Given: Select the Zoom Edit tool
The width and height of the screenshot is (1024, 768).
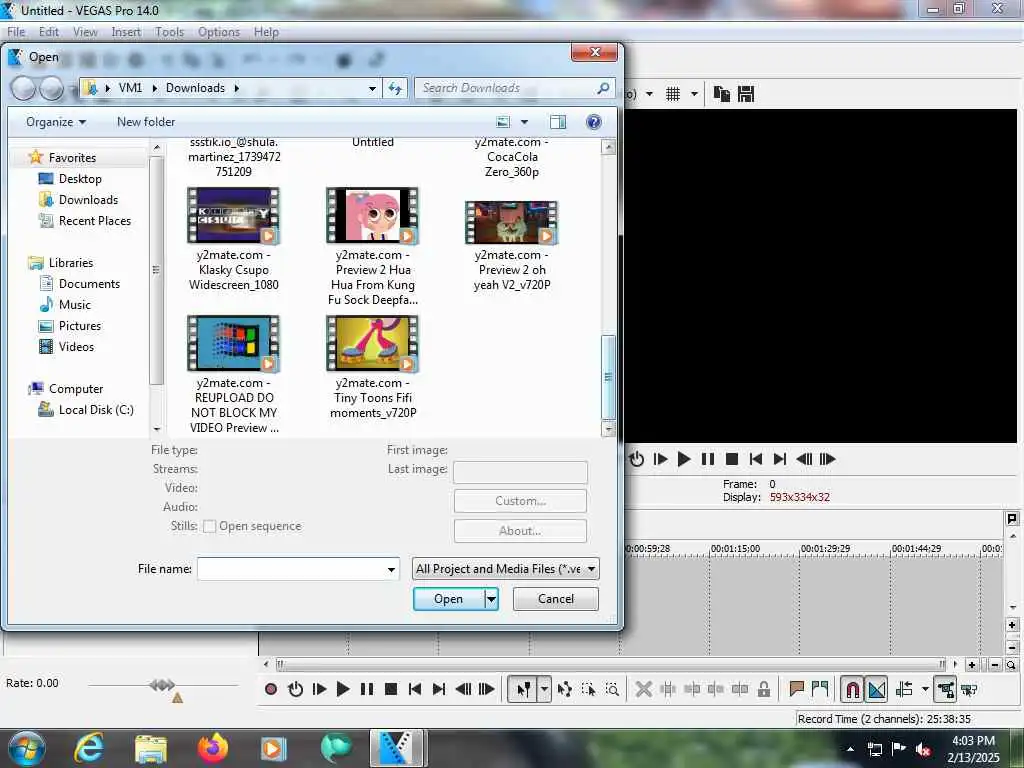Looking at the screenshot, I should tap(612, 689).
